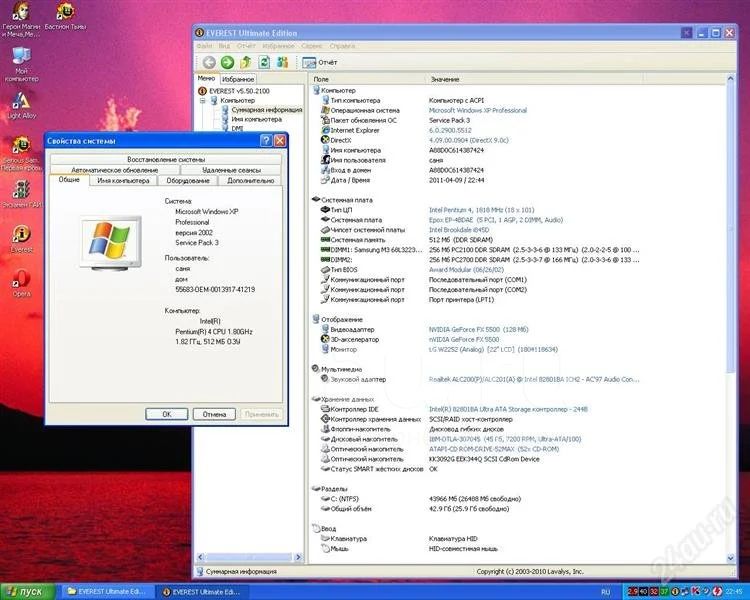This screenshot has width=750, height=600.
Task: Open the Opera desktop icon
Action: [22, 283]
